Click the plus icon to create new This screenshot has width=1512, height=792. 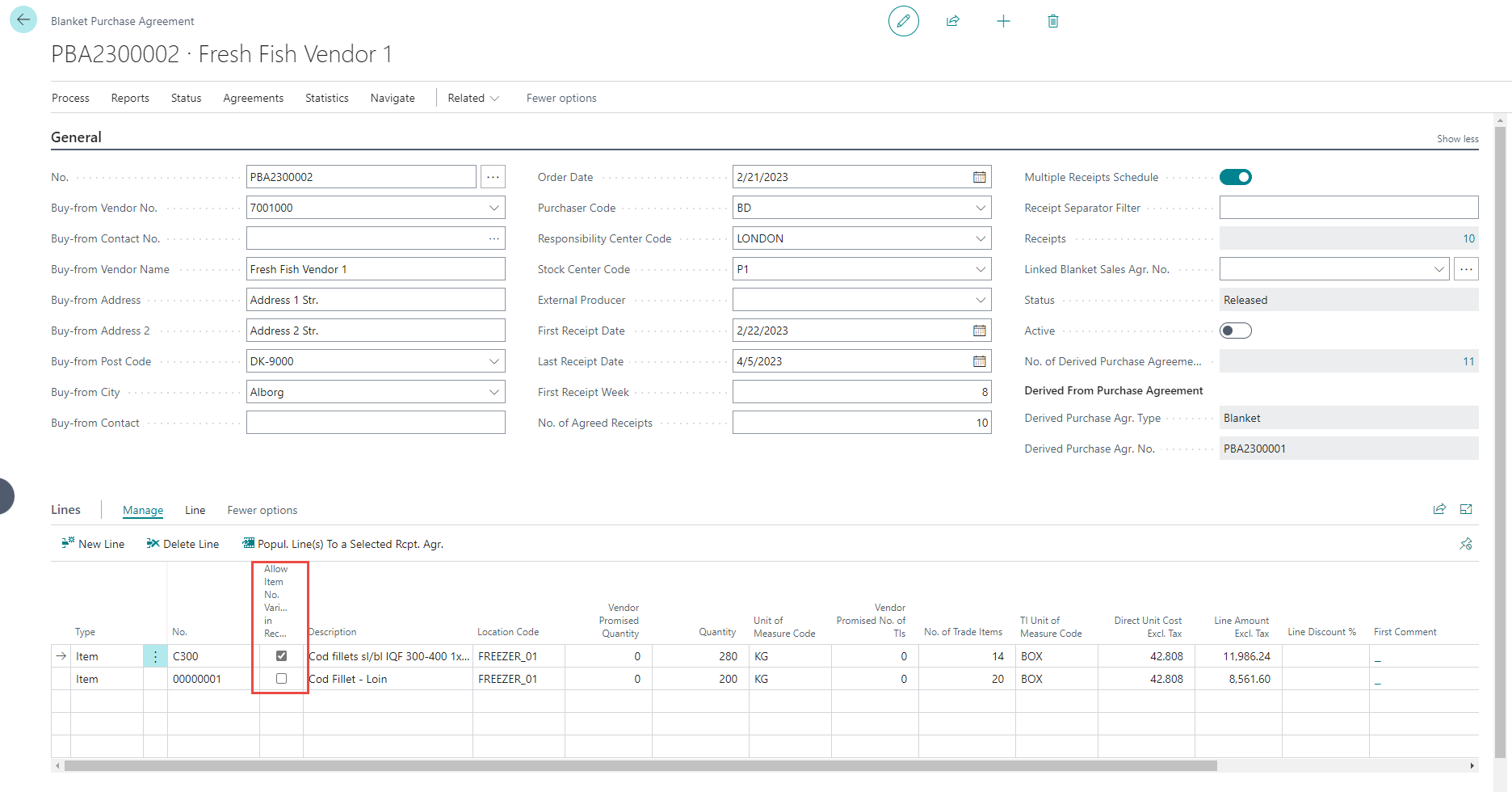pos(1003,21)
